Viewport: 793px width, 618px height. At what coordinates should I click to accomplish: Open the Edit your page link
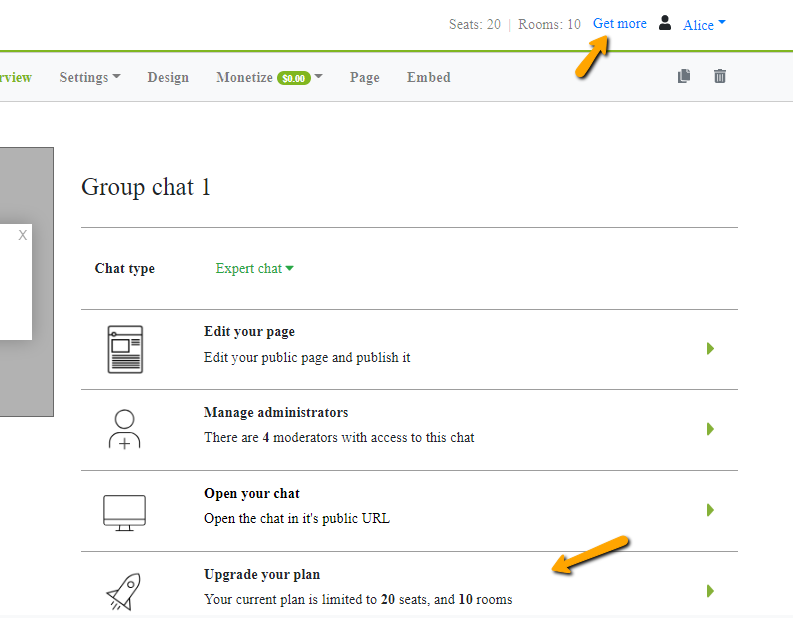(249, 332)
